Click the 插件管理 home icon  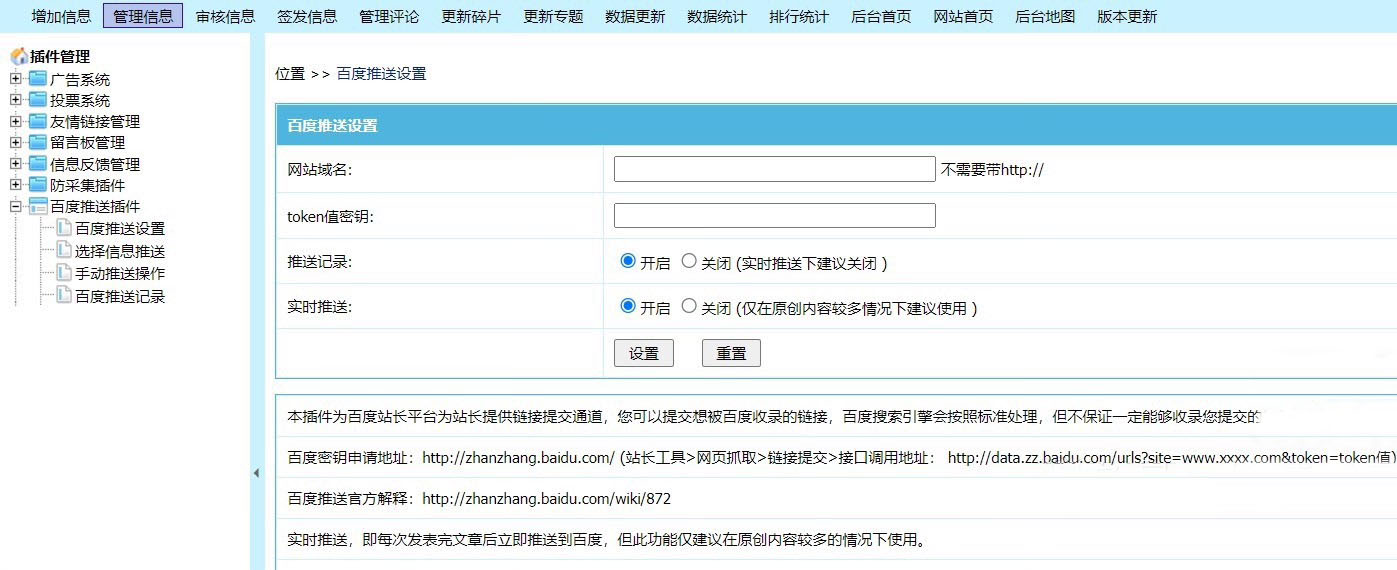tap(19, 57)
